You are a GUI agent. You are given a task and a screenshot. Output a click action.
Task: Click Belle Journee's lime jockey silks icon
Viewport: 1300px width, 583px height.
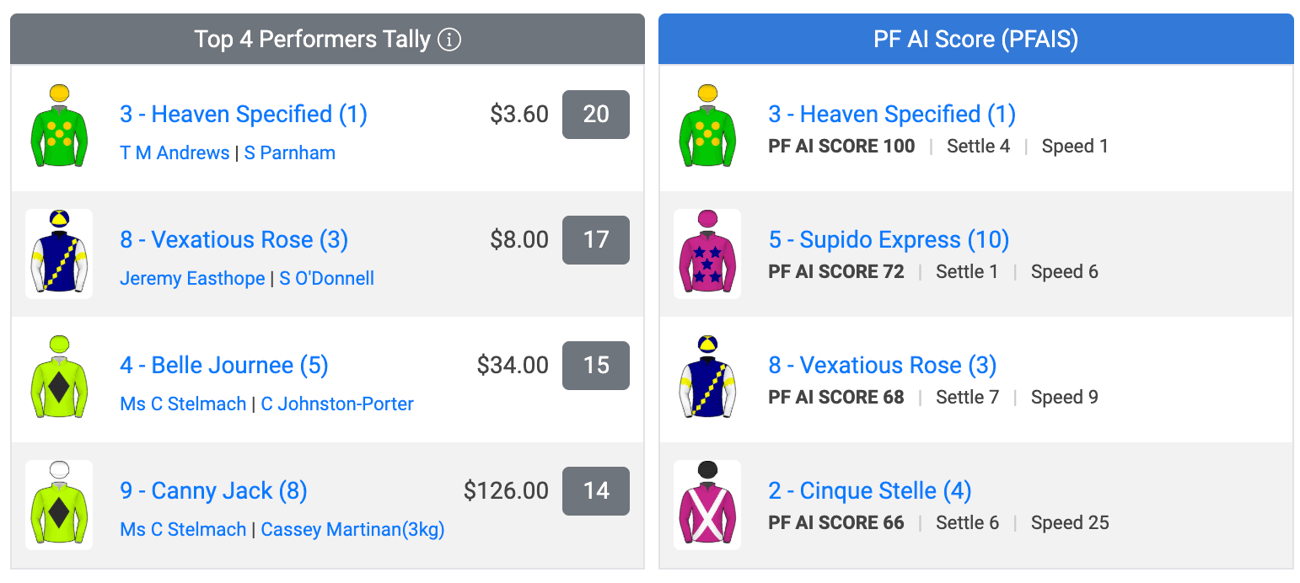coord(59,379)
